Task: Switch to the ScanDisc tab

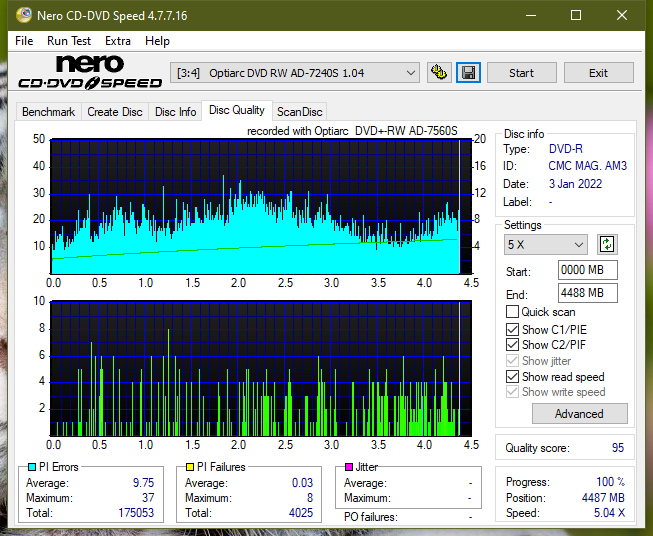Action: [299, 112]
